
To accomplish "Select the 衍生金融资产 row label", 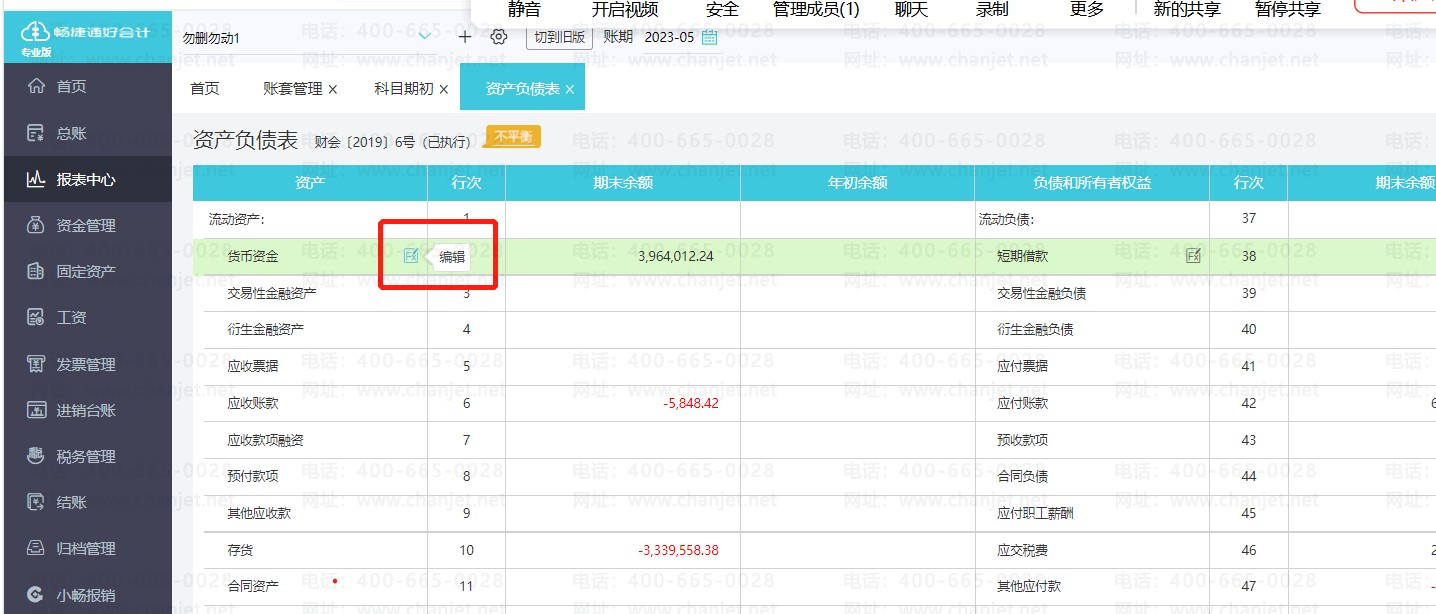I will click(x=266, y=329).
